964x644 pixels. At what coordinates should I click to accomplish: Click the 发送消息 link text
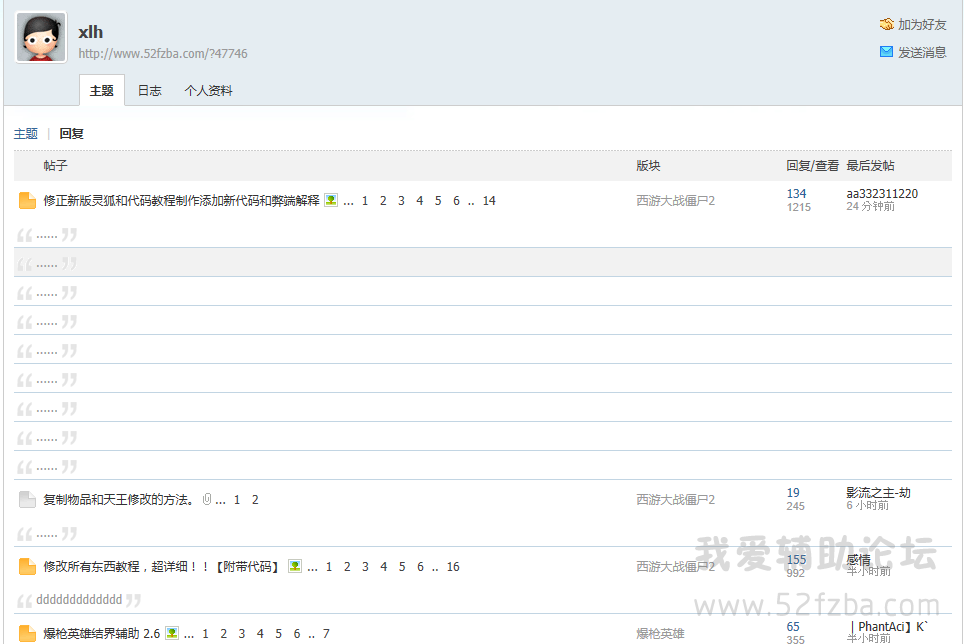[x=922, y=52]
